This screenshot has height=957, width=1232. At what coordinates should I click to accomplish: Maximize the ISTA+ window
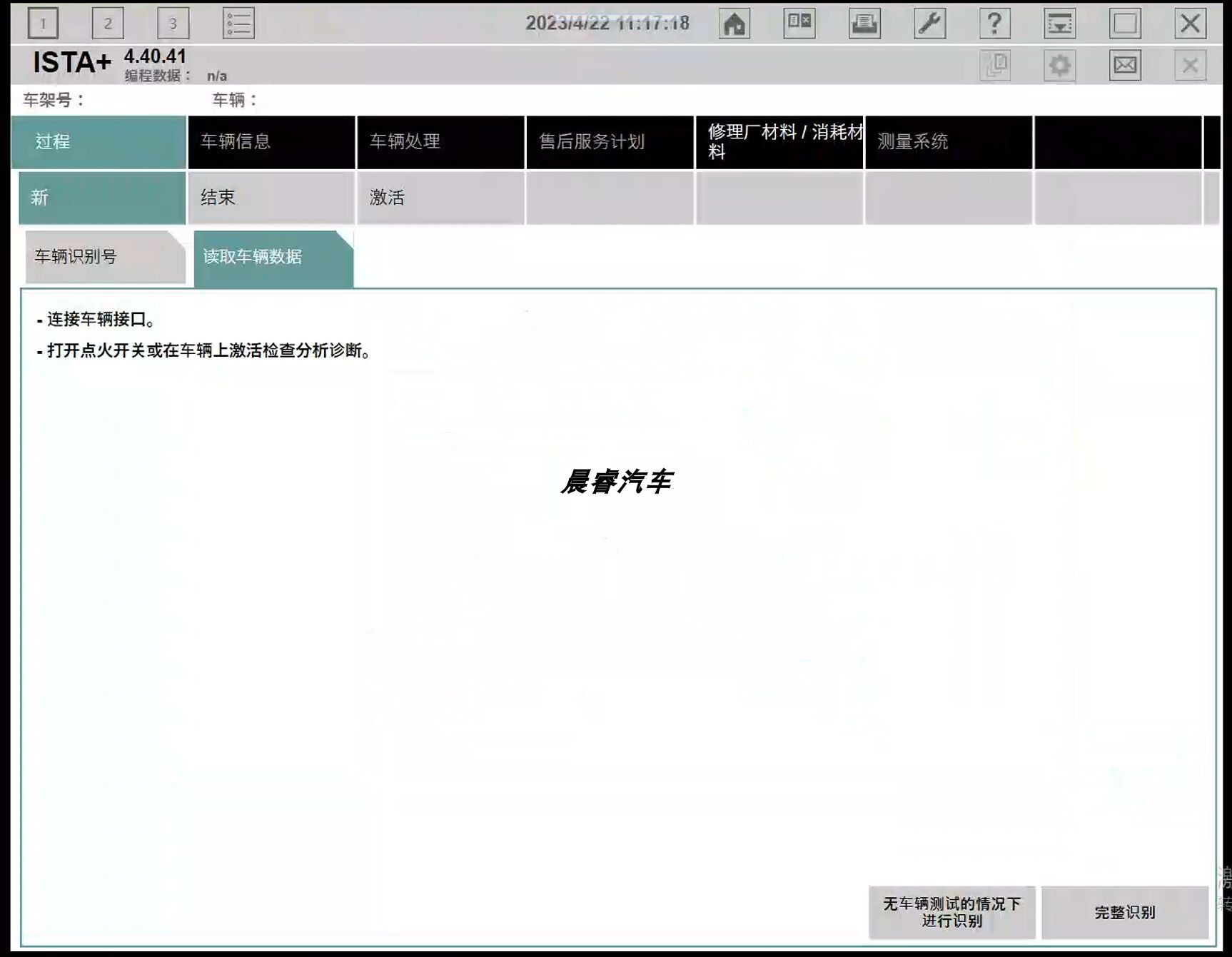(x=1125, y=24)
